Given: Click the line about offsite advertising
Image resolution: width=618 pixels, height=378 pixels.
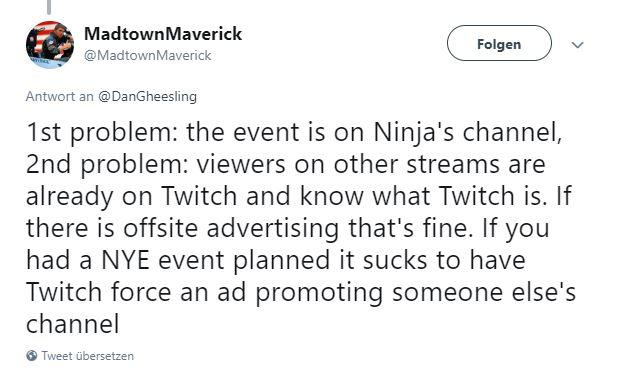Looking at the screenshot, I should pos(288,229).
